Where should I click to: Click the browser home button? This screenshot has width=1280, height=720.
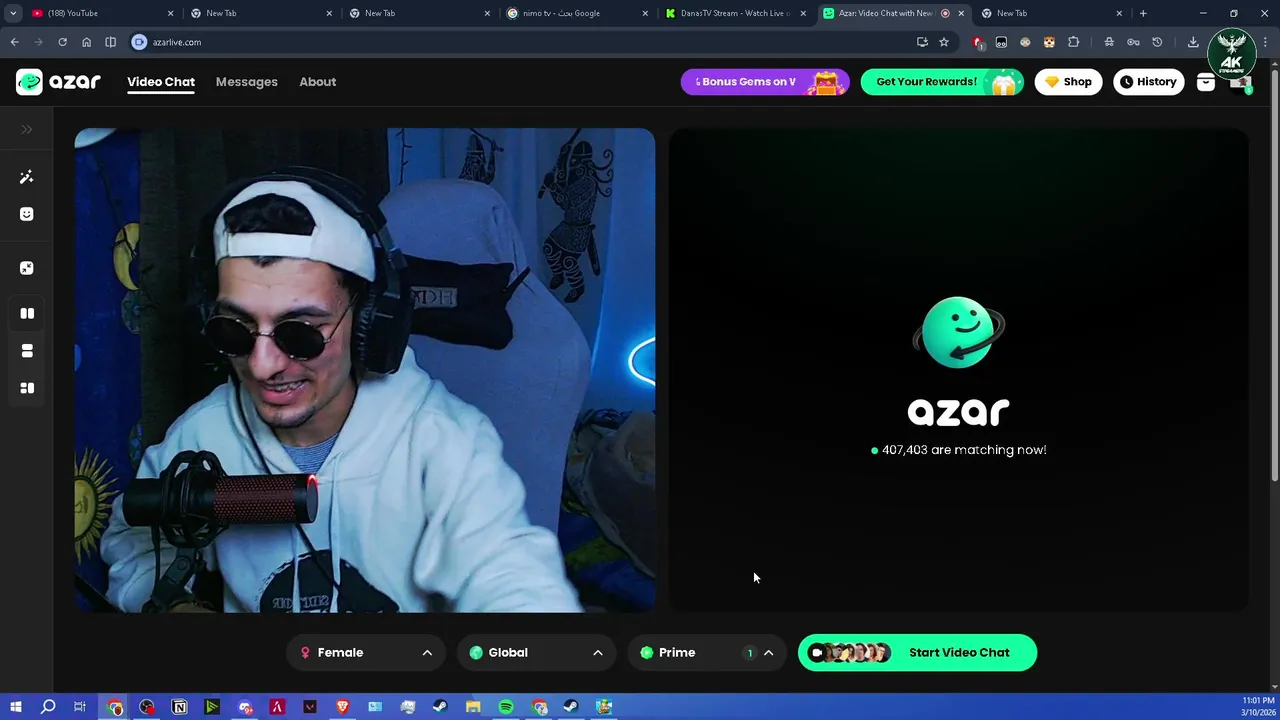point(86,42)
